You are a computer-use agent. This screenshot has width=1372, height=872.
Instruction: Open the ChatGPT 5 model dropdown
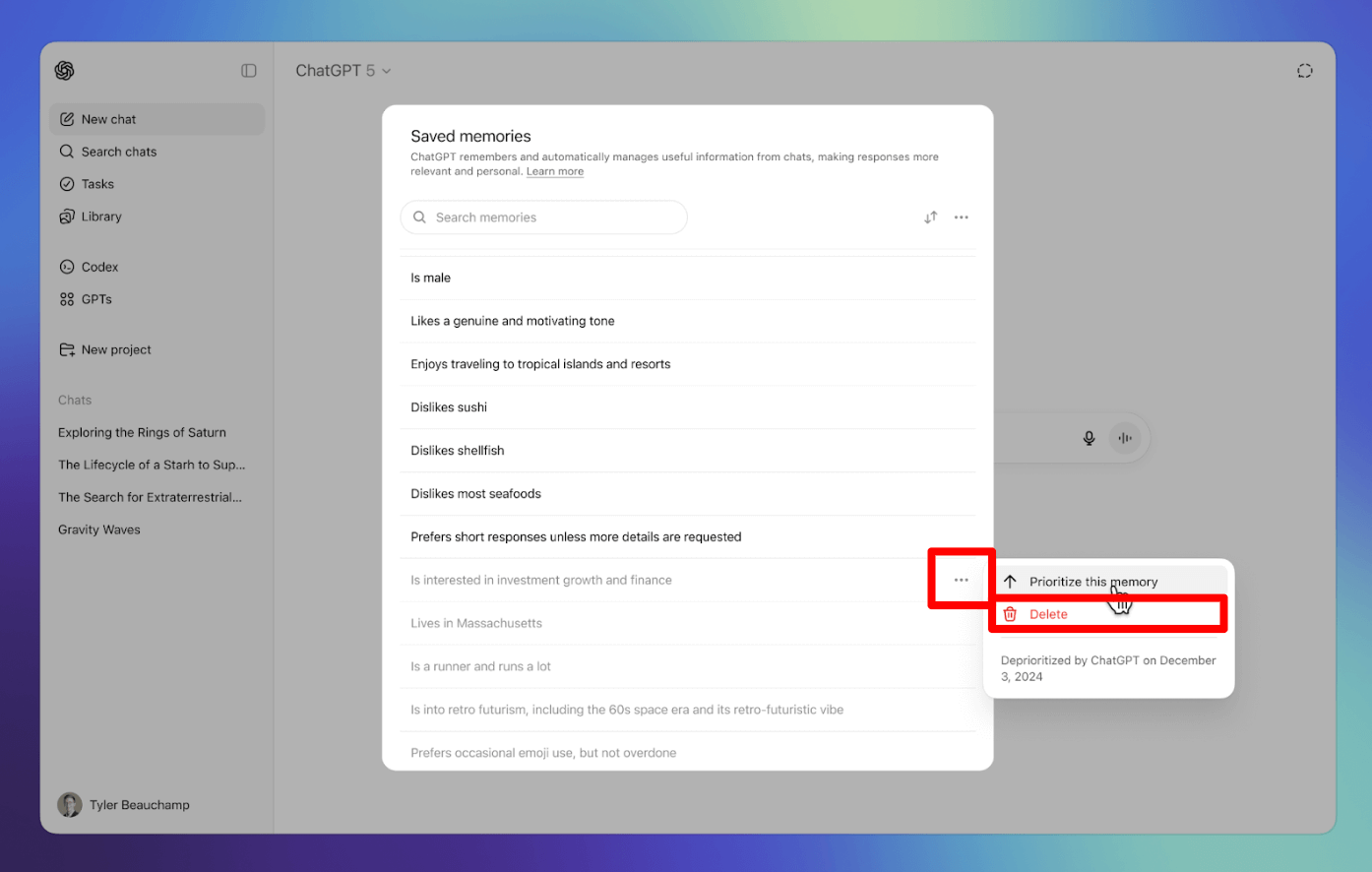pyautogui.click(x=343, y=71)
